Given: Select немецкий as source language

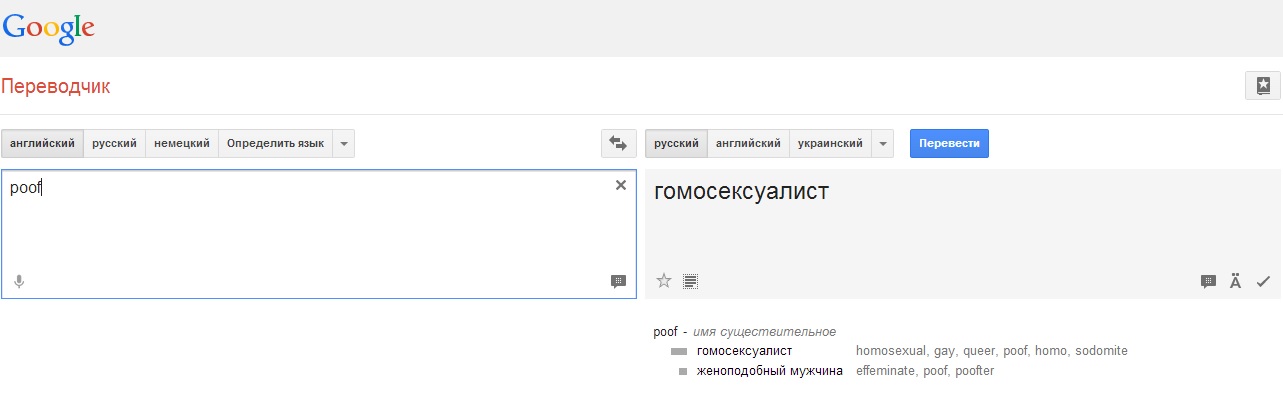Looking at the screenshot, I should pos(182,144).
